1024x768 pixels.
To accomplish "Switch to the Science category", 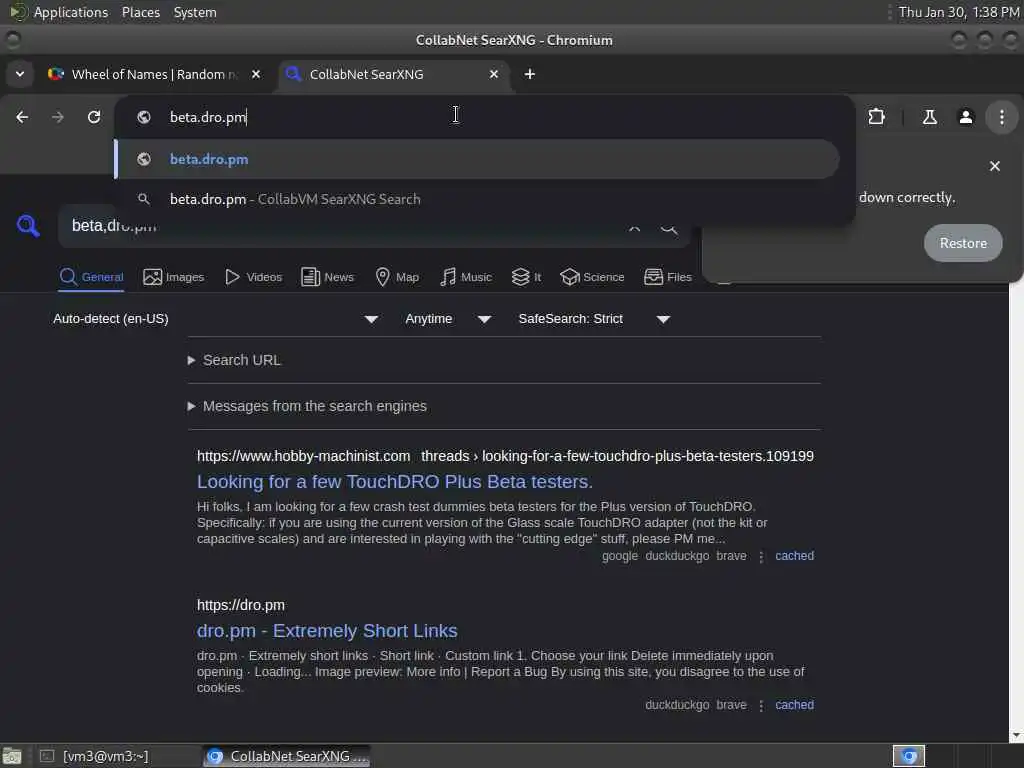I will [x=592, y=277].
